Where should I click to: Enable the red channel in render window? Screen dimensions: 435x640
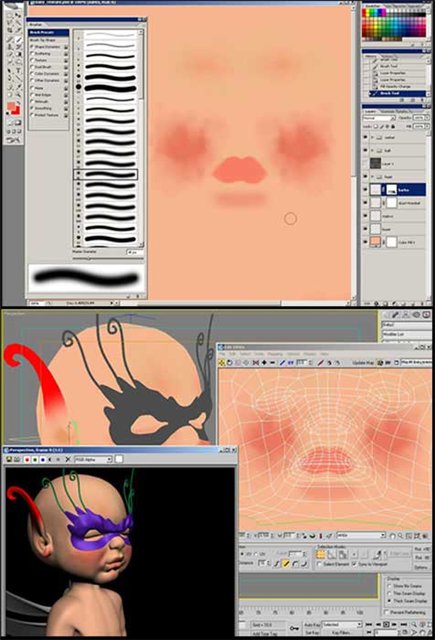pyautogui.click(x=27, y=460)
